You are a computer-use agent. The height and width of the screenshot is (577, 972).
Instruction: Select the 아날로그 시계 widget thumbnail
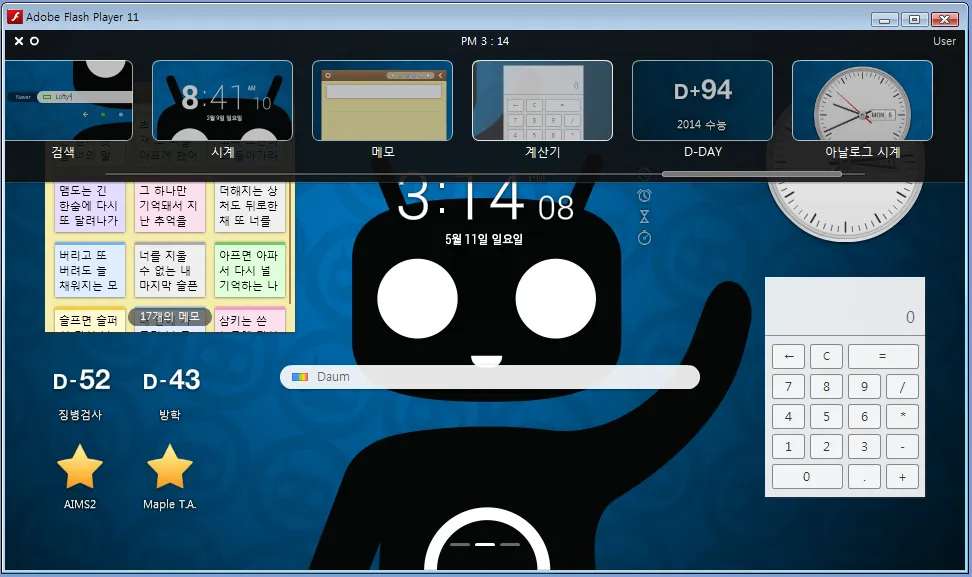pos(862,100)
